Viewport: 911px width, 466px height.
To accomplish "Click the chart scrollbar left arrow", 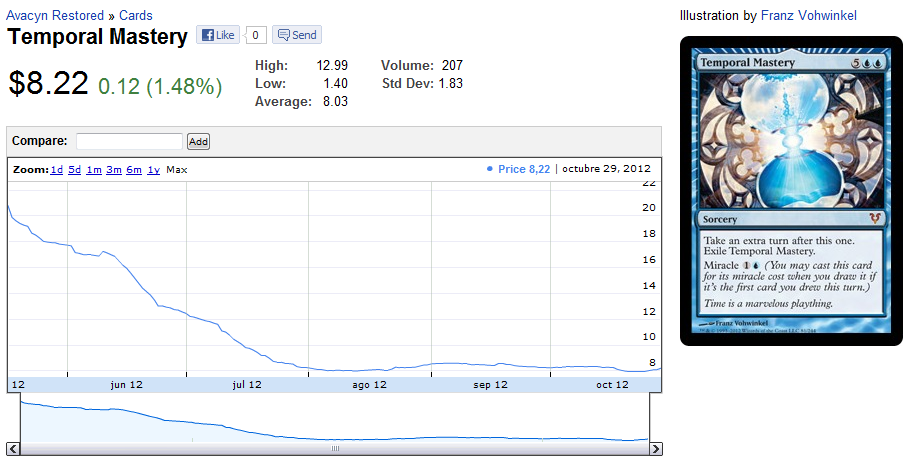I will coord(13,449).
